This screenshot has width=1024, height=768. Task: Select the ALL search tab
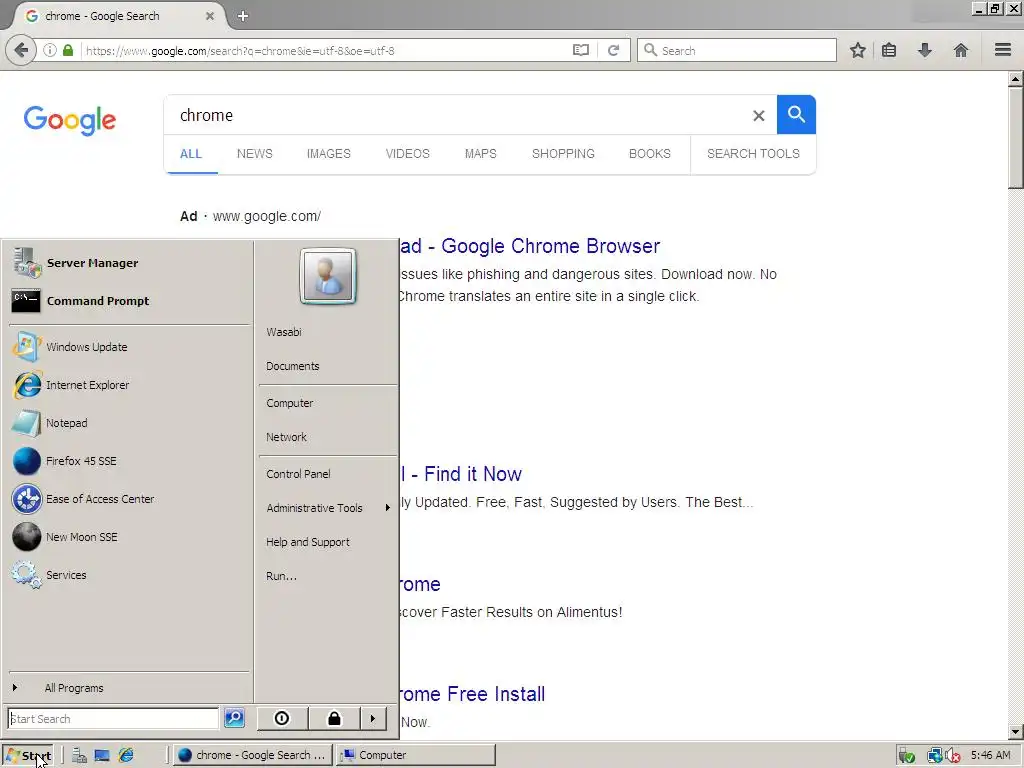coord(191,153)
